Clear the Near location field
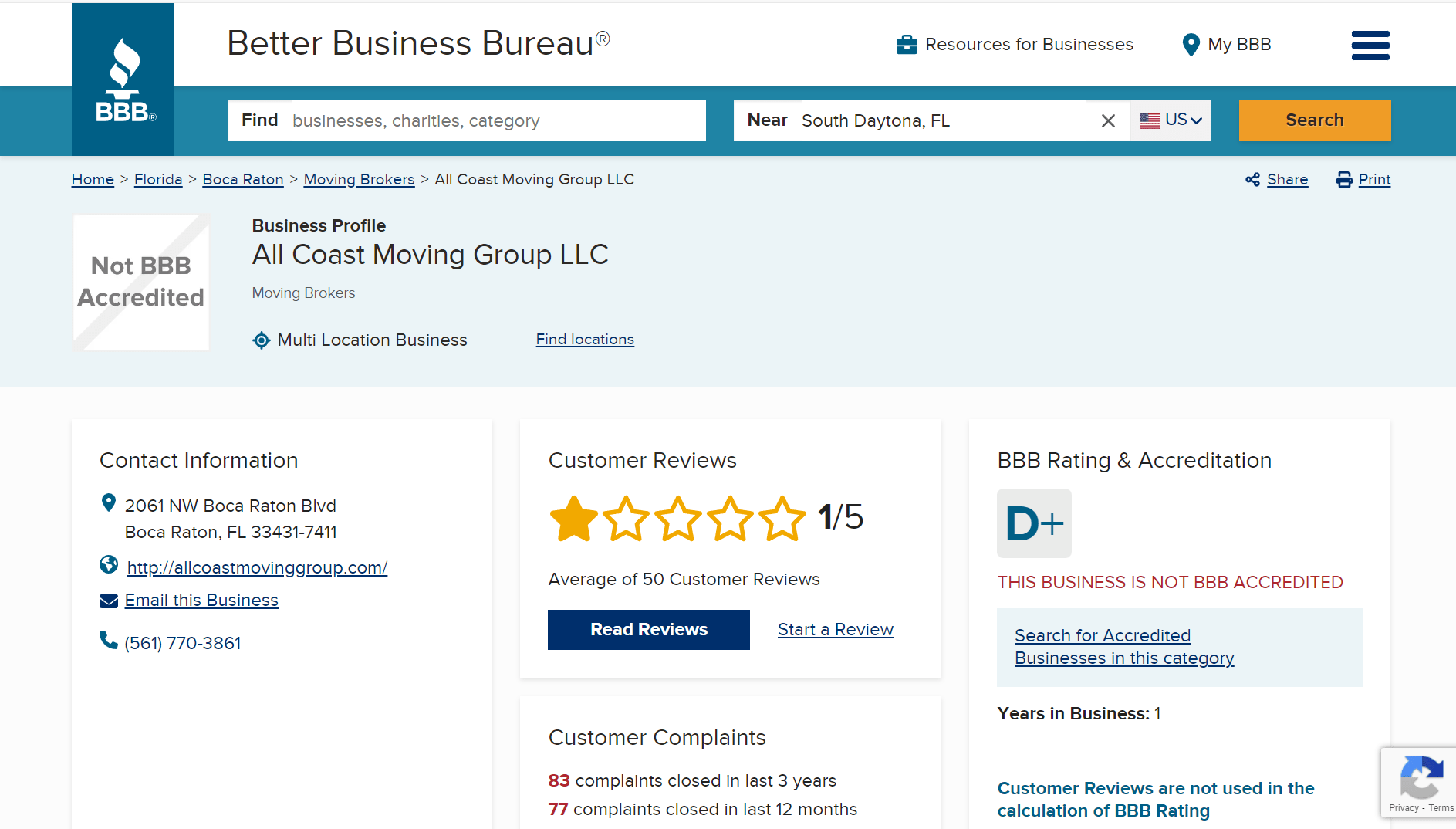 click(x=1108, y=120)
